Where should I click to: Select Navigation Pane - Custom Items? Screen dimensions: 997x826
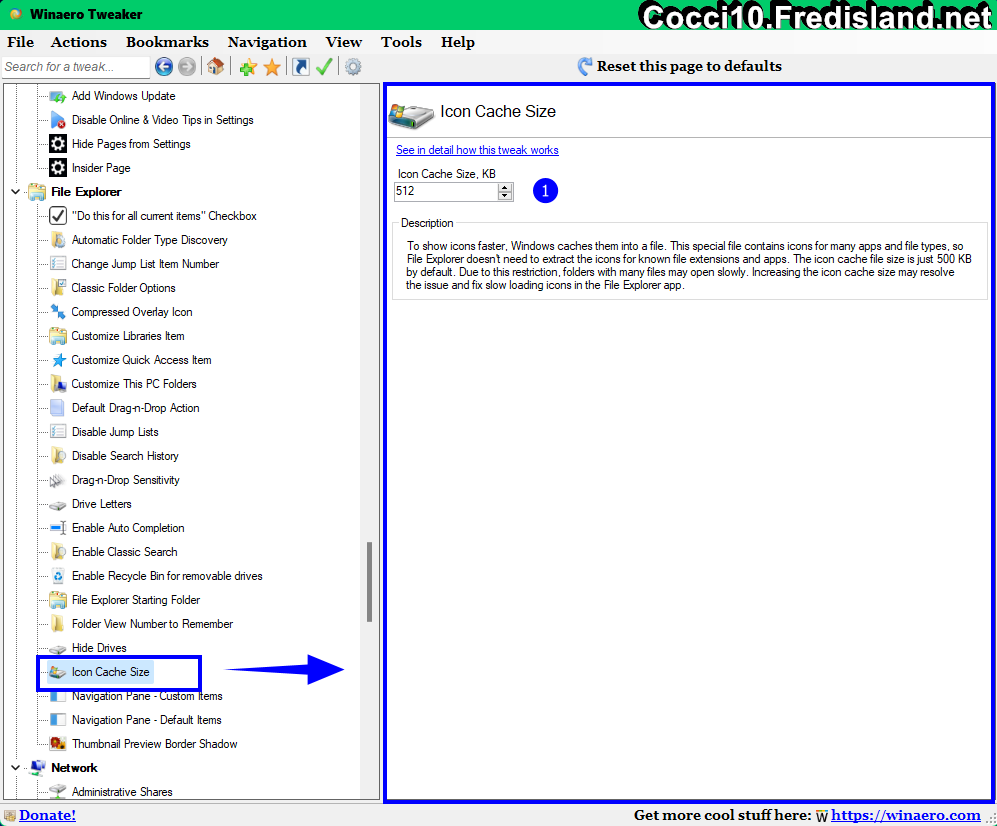[147, 696]
